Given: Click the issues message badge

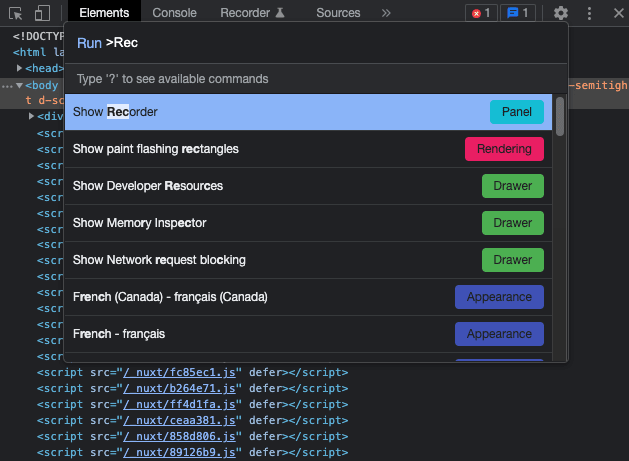Looking at the screenshot, I should (517, 13).
